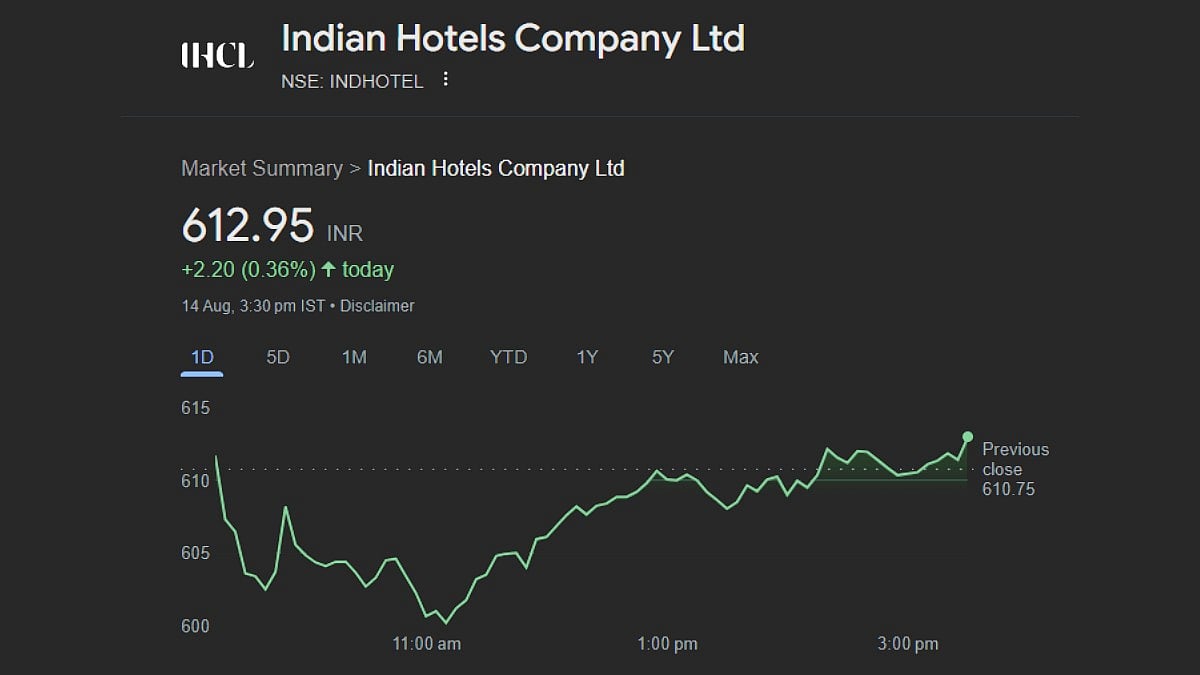Select the 1D time range tab
The height and width of the screenshot is (675, 1200).
click(x=202, y=357)
